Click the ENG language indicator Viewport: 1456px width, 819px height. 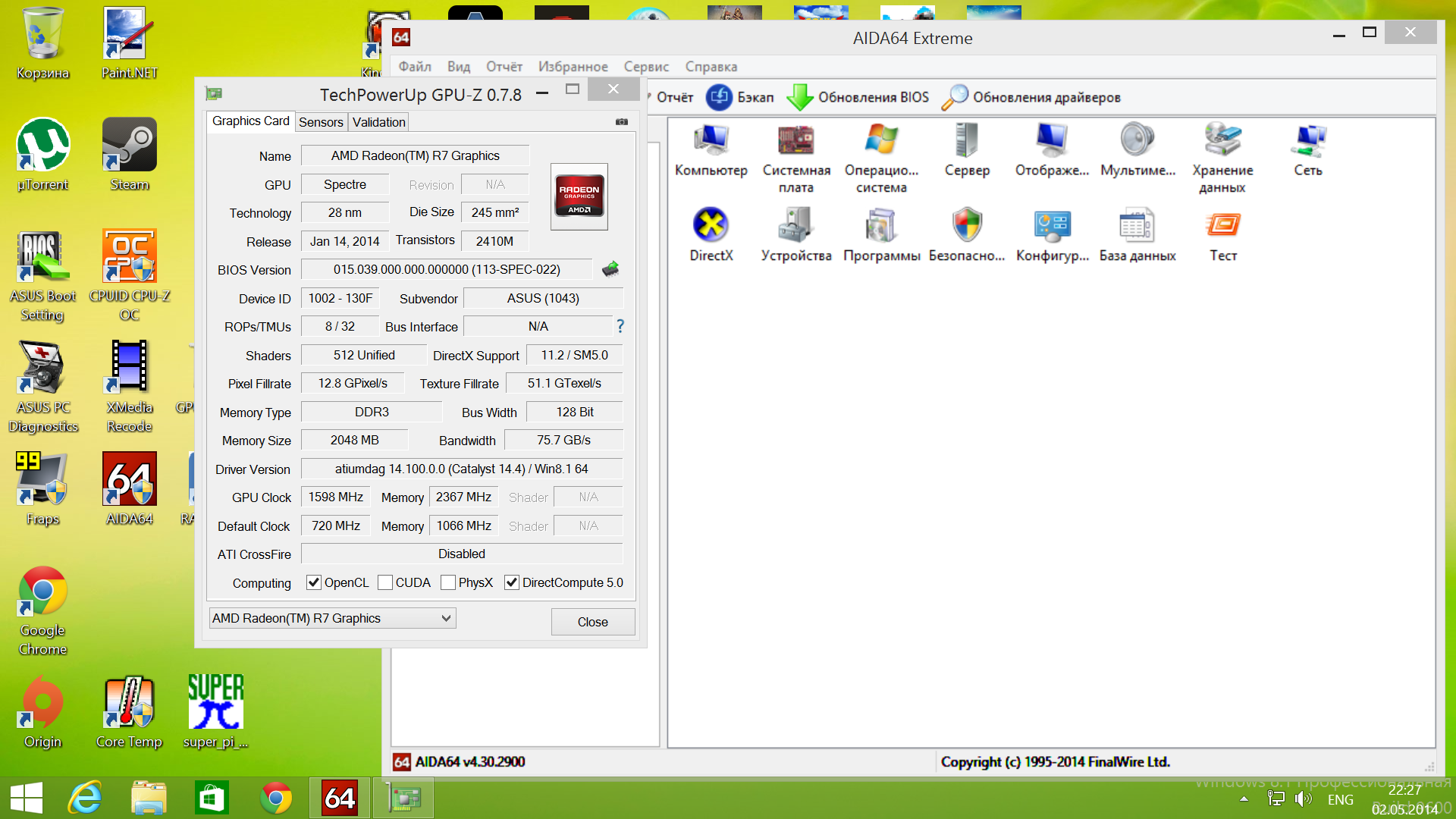pos(1340,799)
